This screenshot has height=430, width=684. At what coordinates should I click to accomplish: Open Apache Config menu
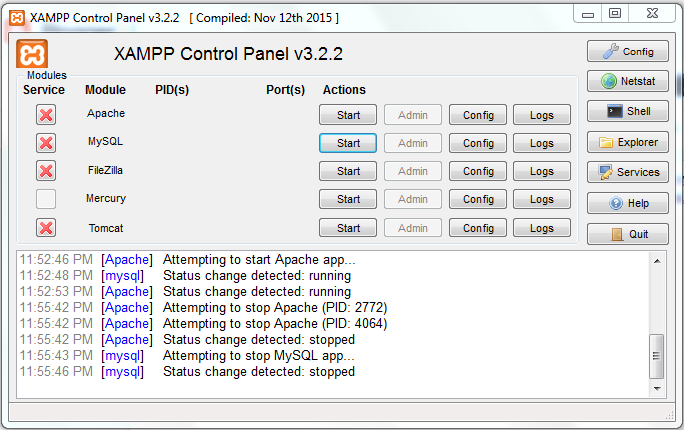(x=478, y=115)
